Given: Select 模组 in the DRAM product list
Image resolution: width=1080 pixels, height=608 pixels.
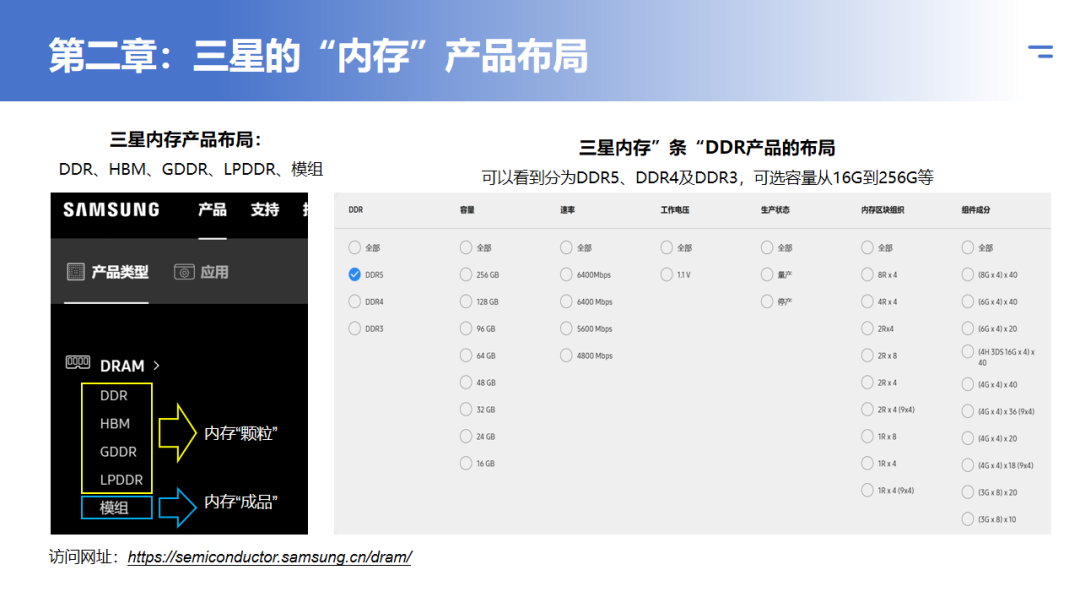Looking at the screenshot, I should [x=115, y=507].
